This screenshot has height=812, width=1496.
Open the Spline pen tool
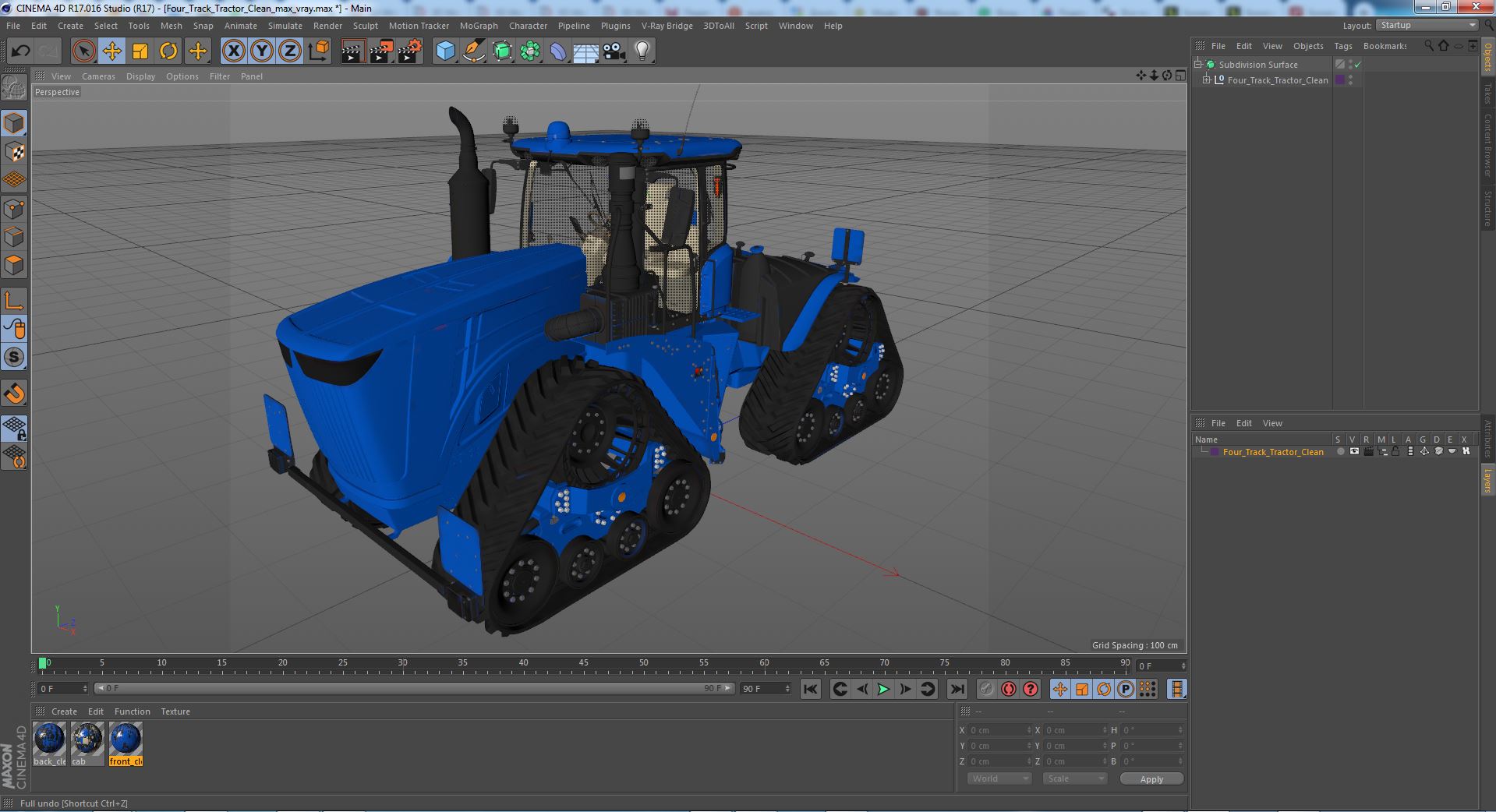click(x=473, y=51)
